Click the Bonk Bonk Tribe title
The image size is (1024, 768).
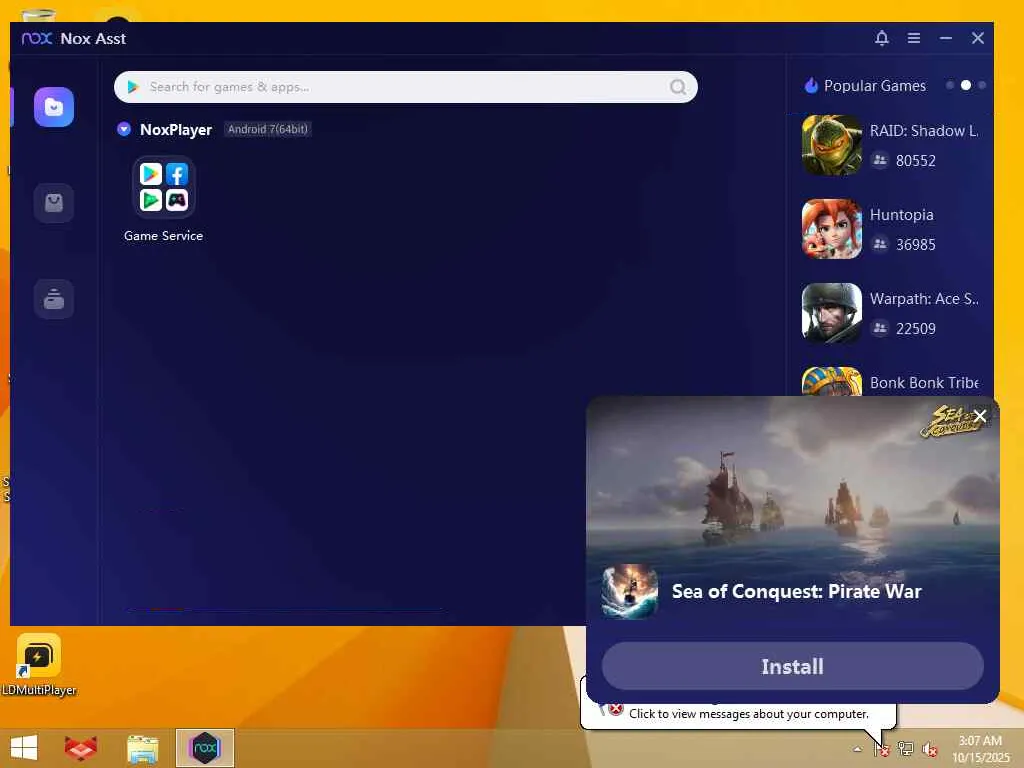pos(924,383)
